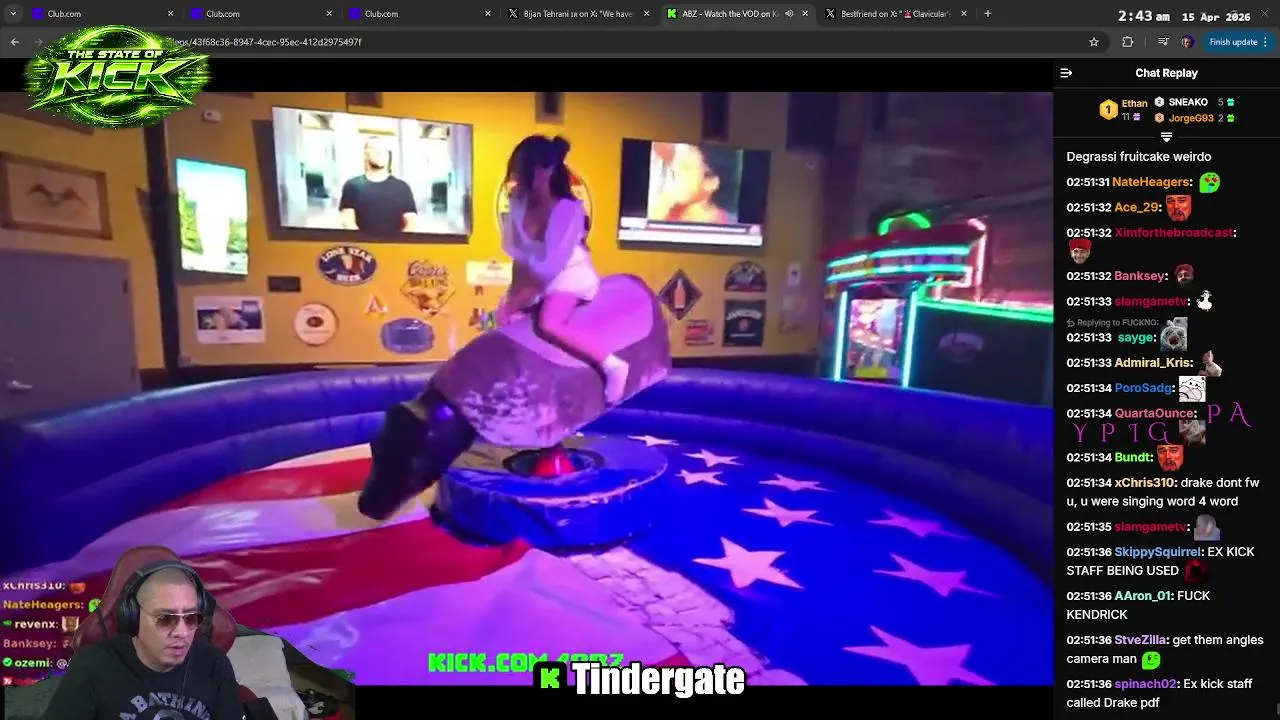Click the Banksey username in chat
1280x720 pixels.
click(1139, 276)
